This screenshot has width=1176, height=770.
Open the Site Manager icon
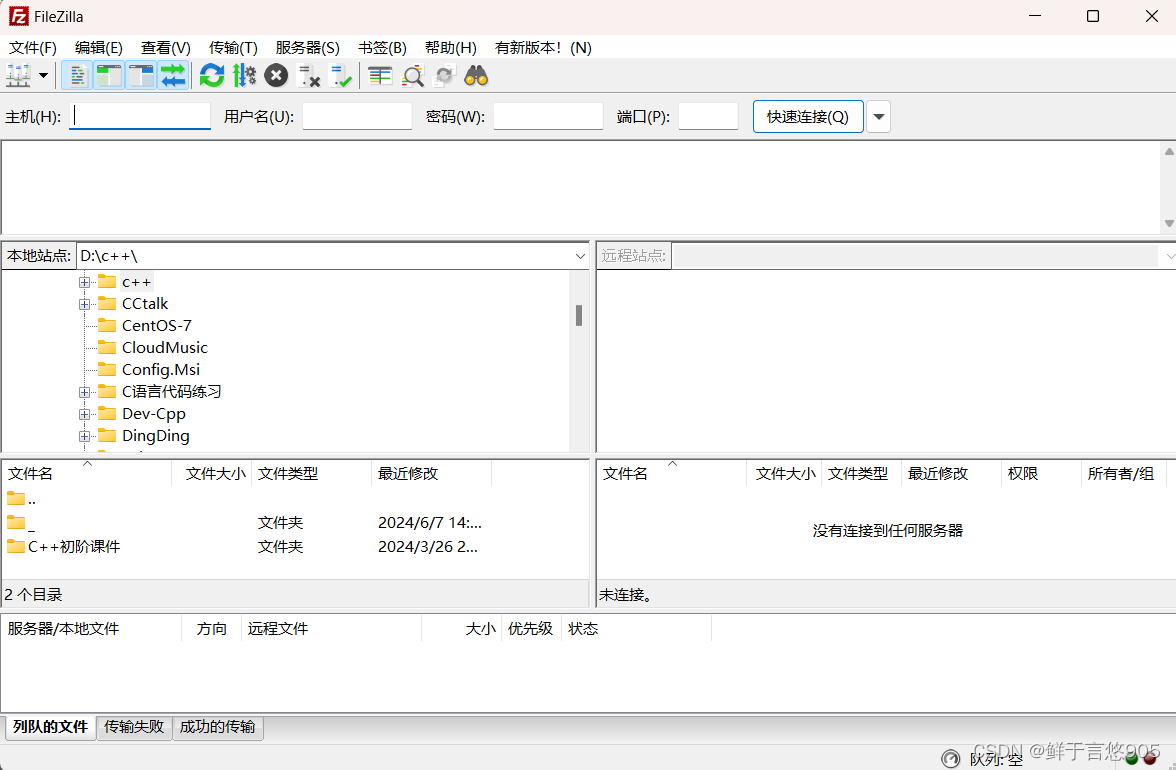[18, 76]
